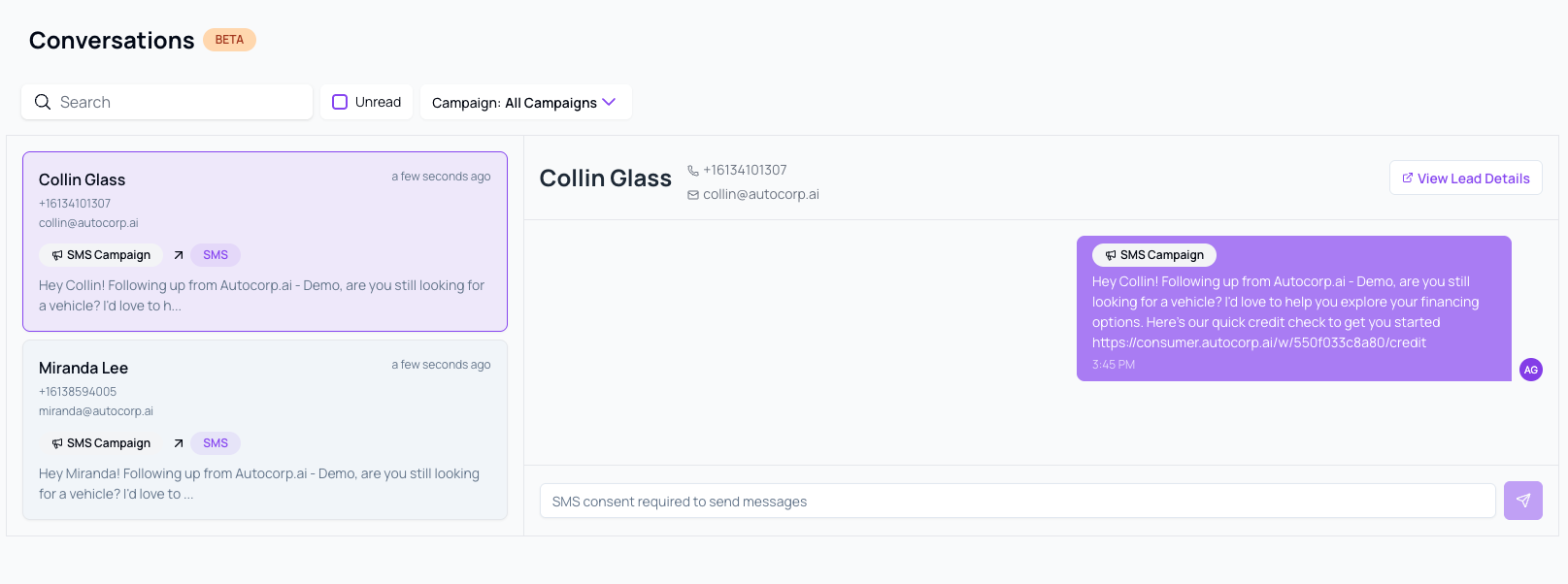1568x584 pixels.
Task: Click arrow icon in Miranda Lee card
Action: (179, 443)
